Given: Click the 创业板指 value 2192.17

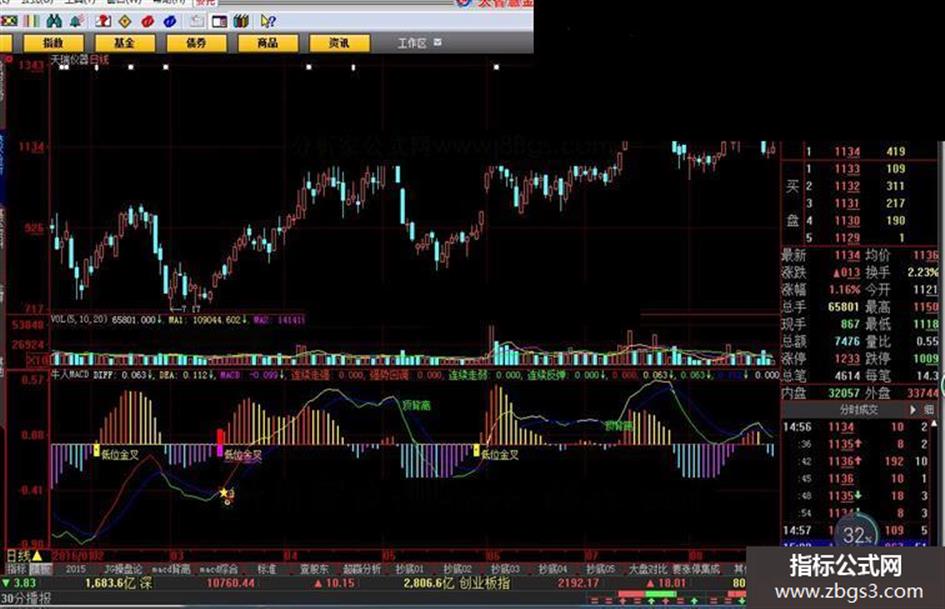Looking at the screenshot, I should click(578, 583).
